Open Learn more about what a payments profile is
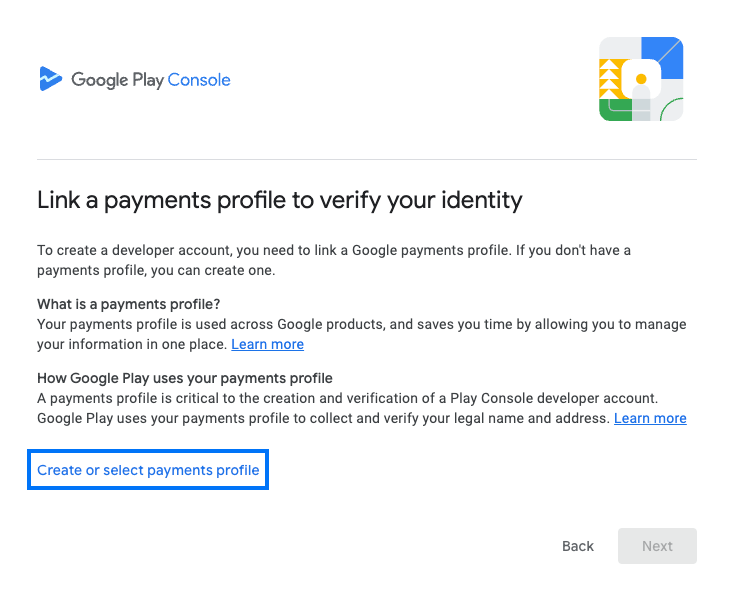The image size is (736, 599). [x=267, y=344]
